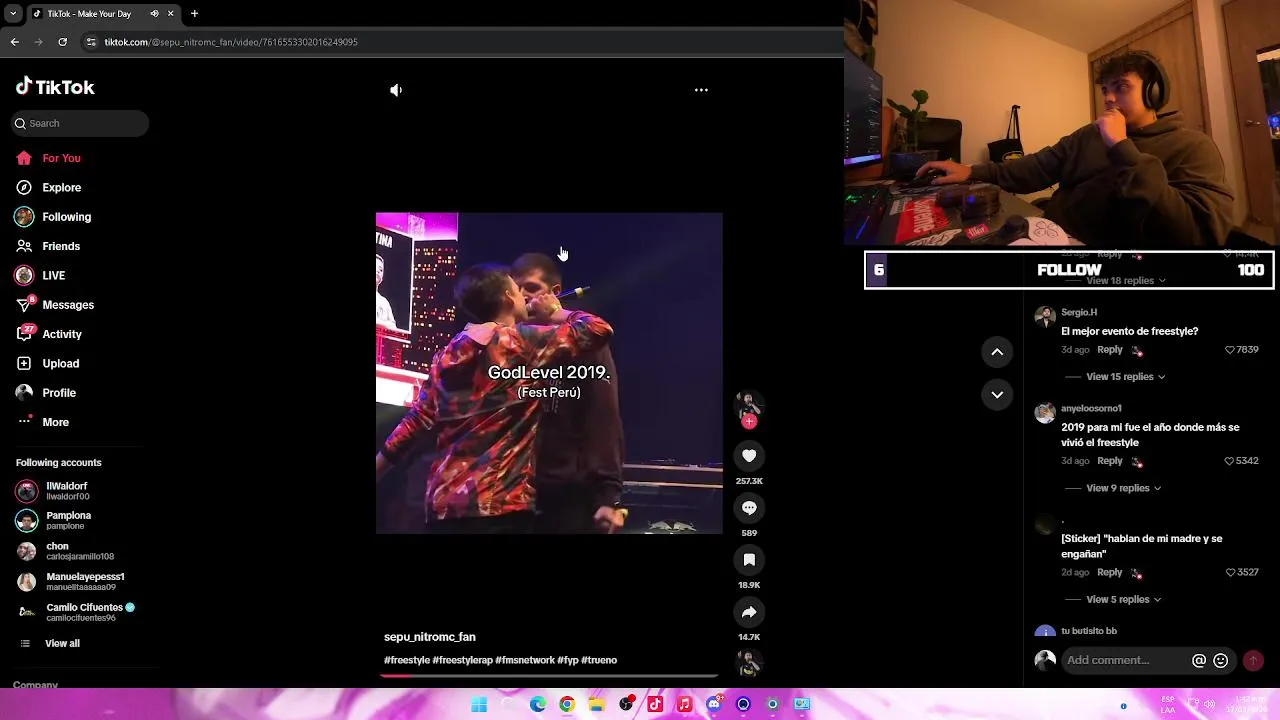Focus the TikTok Search field

coord(81,123)
